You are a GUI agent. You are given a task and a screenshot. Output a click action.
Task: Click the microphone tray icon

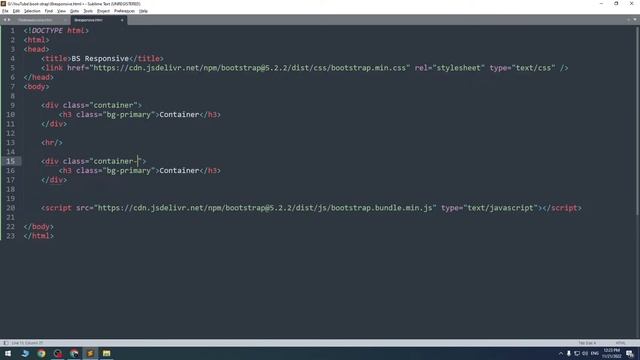pyautogui.click(x=569, y=353)
